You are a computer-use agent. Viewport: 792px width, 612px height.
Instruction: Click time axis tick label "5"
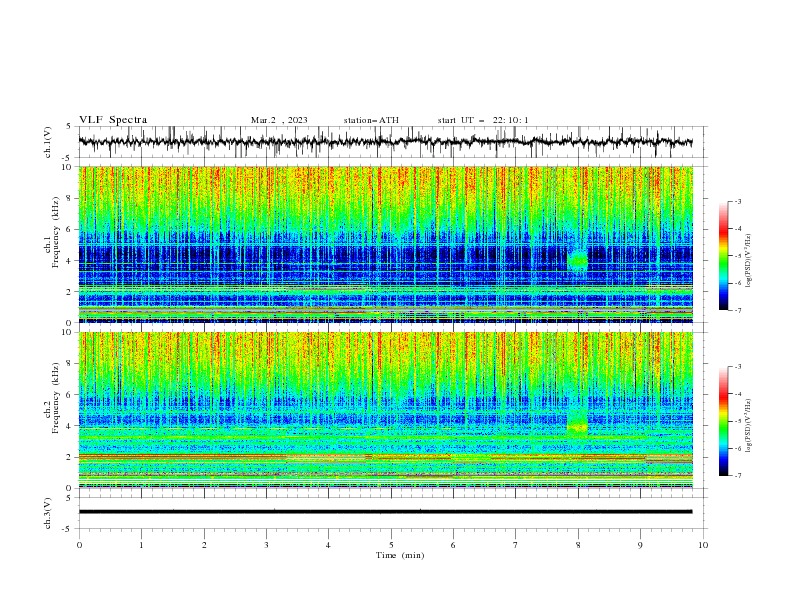[391, 545]
